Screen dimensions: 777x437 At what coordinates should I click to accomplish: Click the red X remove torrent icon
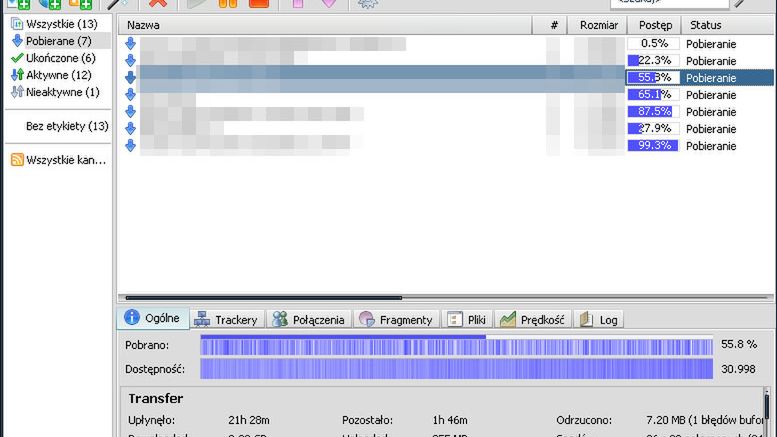[x=158, y=3]
